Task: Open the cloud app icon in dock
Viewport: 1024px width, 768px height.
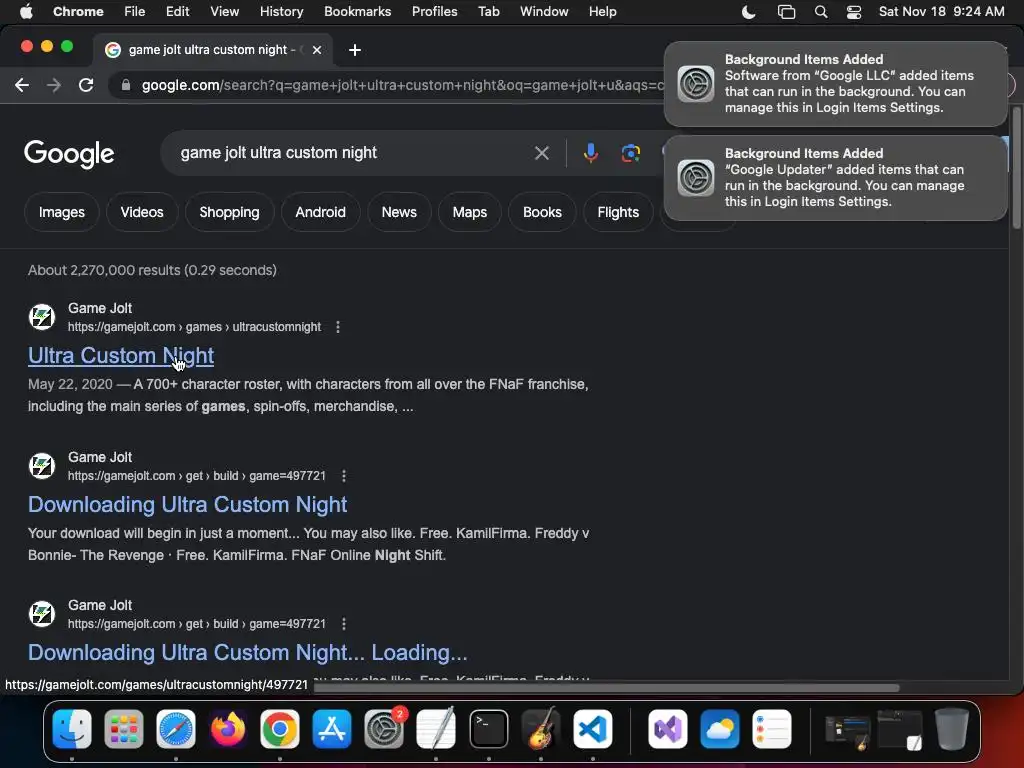Action: tap(720, 729)
